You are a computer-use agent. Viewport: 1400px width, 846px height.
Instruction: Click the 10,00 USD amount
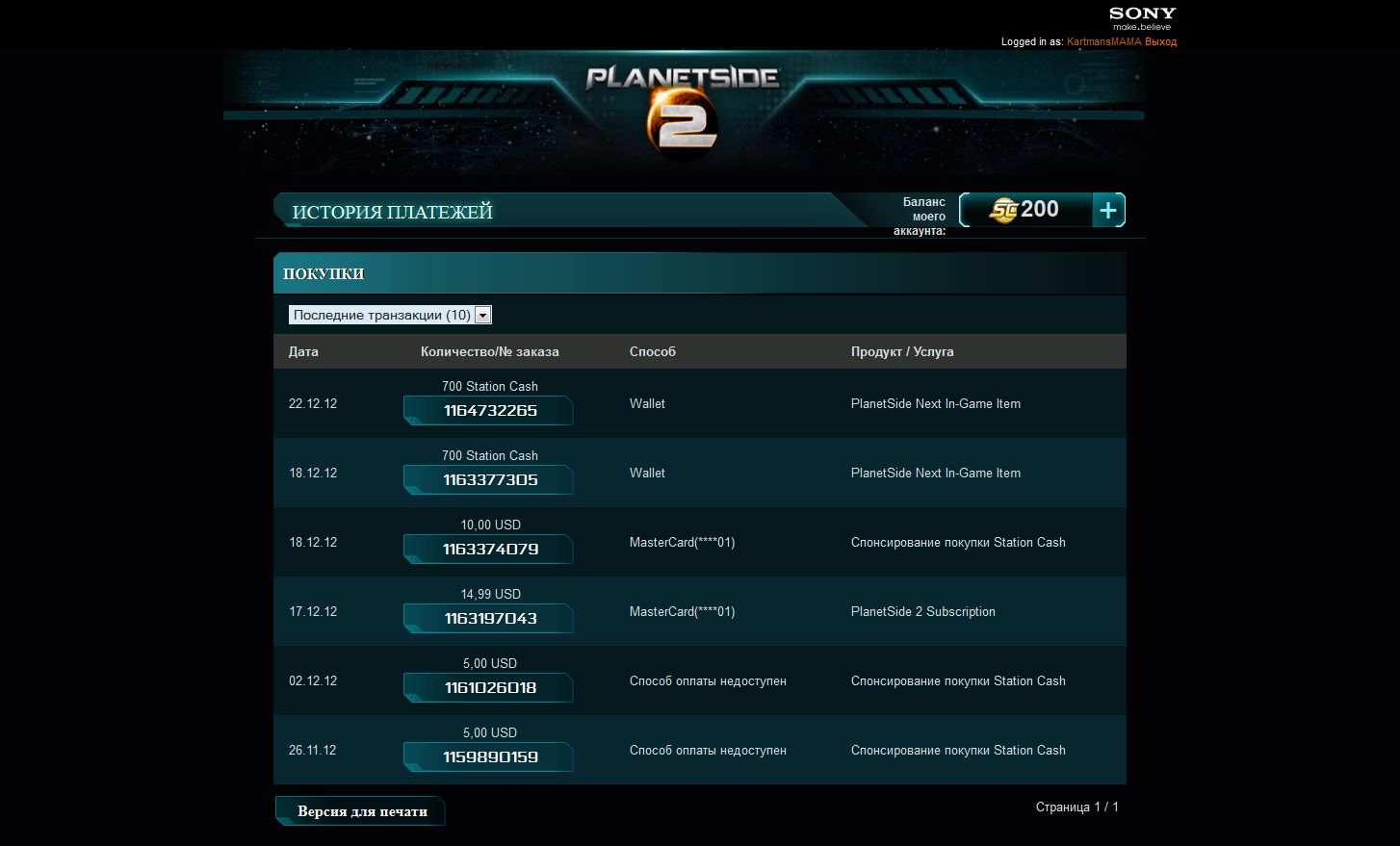(490, 525)
